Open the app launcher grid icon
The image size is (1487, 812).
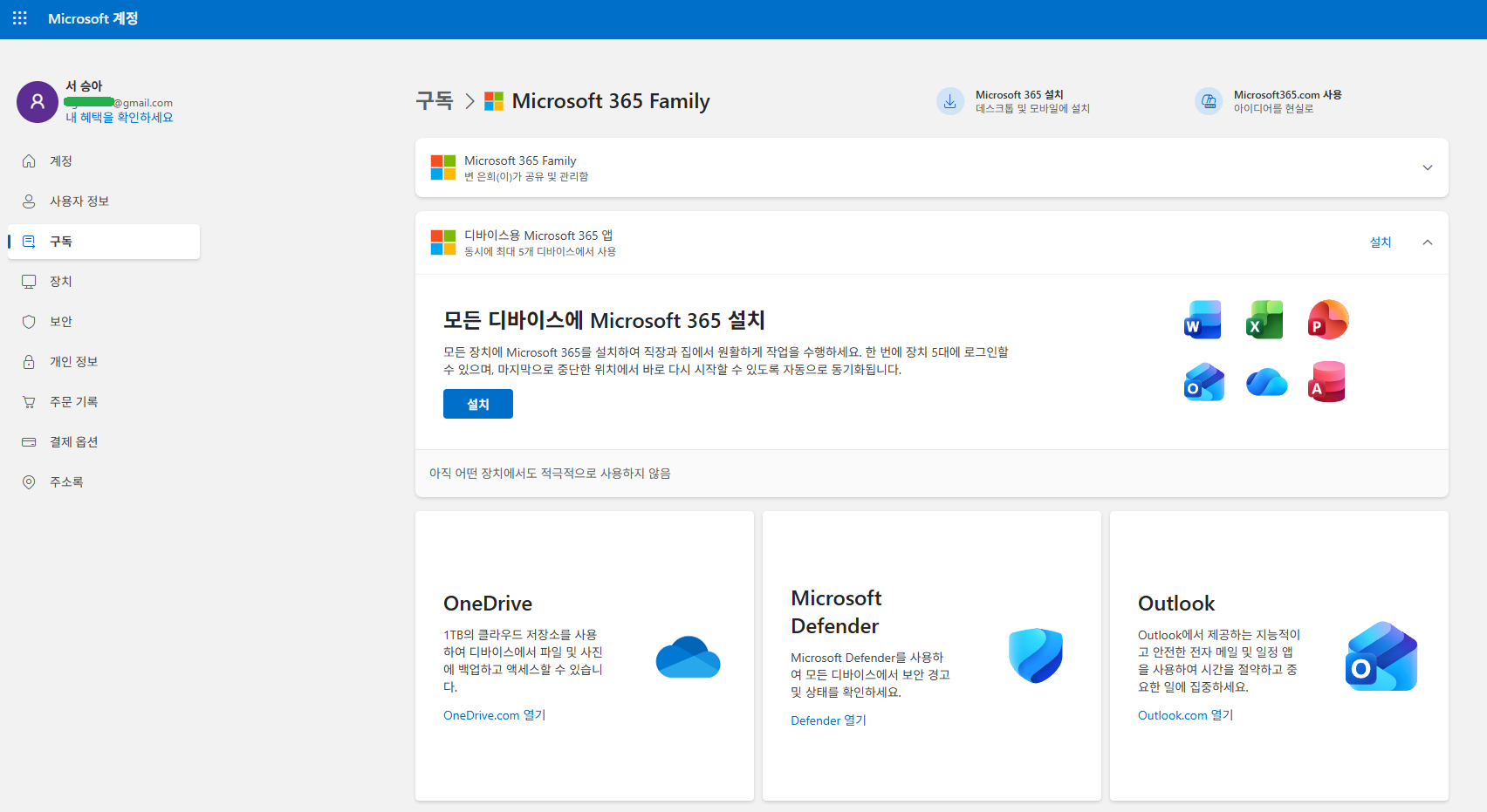(20, 18)
